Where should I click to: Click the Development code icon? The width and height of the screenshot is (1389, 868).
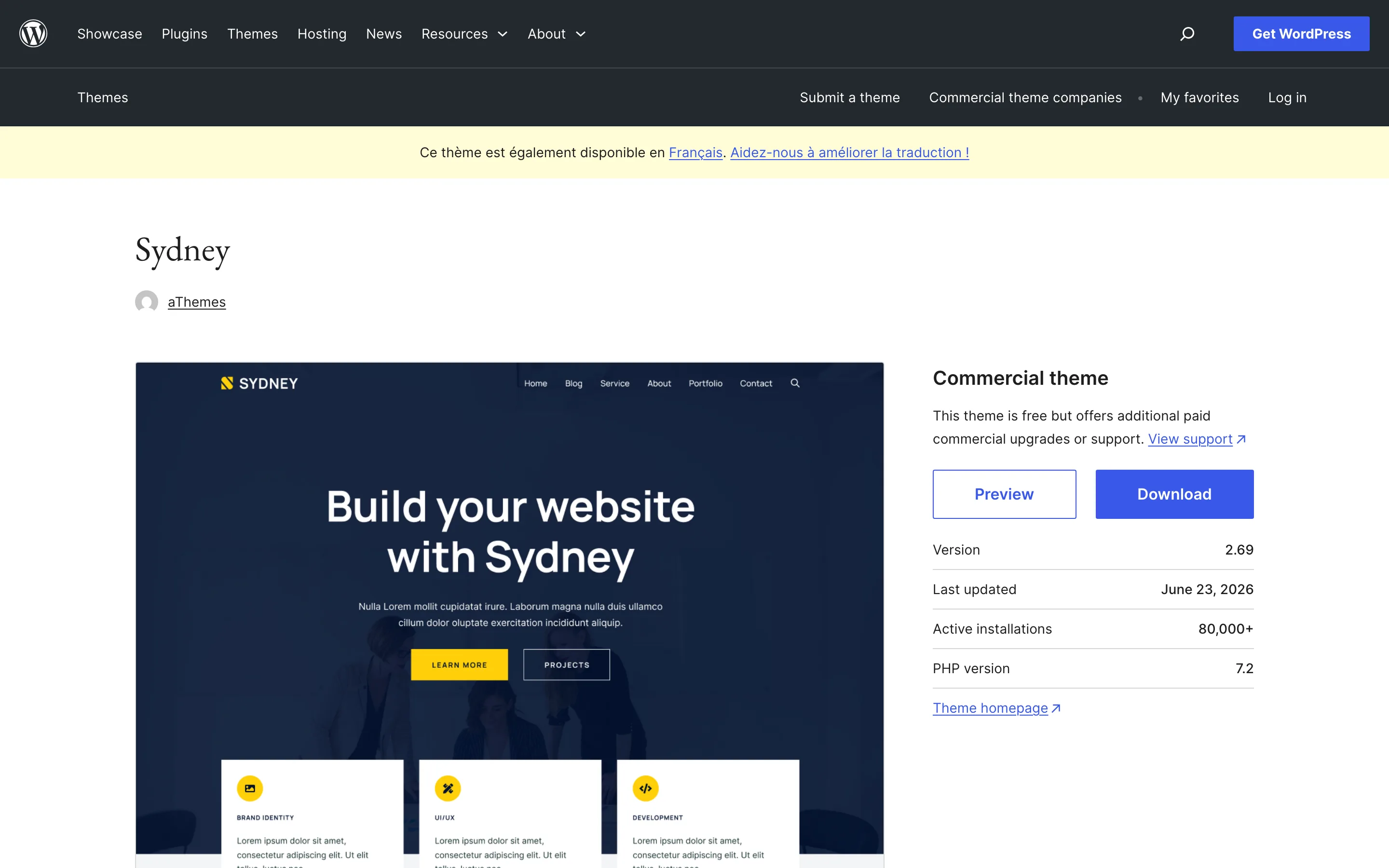(x=646, y=788)
